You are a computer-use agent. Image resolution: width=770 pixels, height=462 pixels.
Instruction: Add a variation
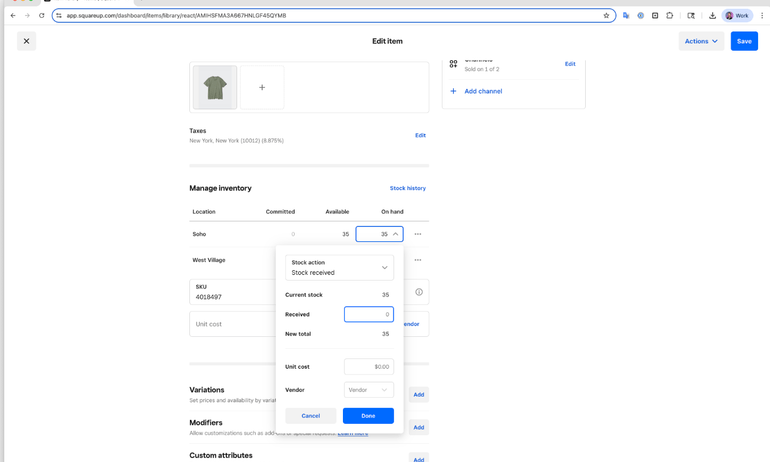point(419,395)
